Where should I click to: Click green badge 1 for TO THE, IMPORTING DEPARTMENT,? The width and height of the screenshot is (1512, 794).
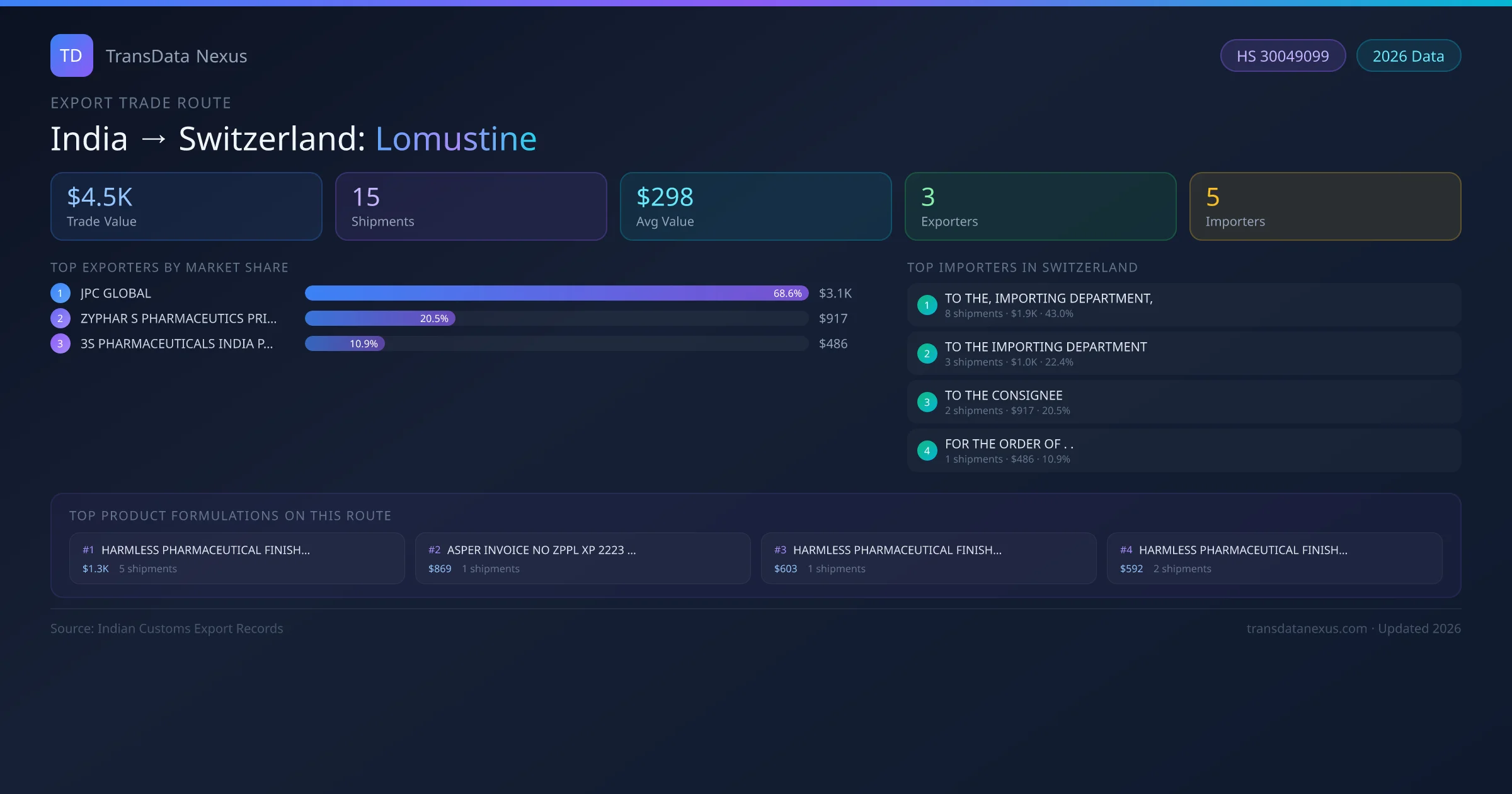[x=927, y=305]
